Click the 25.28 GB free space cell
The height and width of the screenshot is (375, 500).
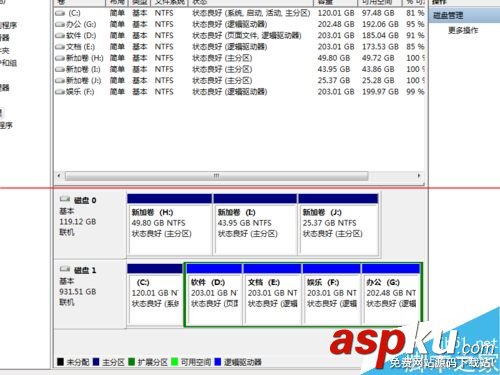378,81
